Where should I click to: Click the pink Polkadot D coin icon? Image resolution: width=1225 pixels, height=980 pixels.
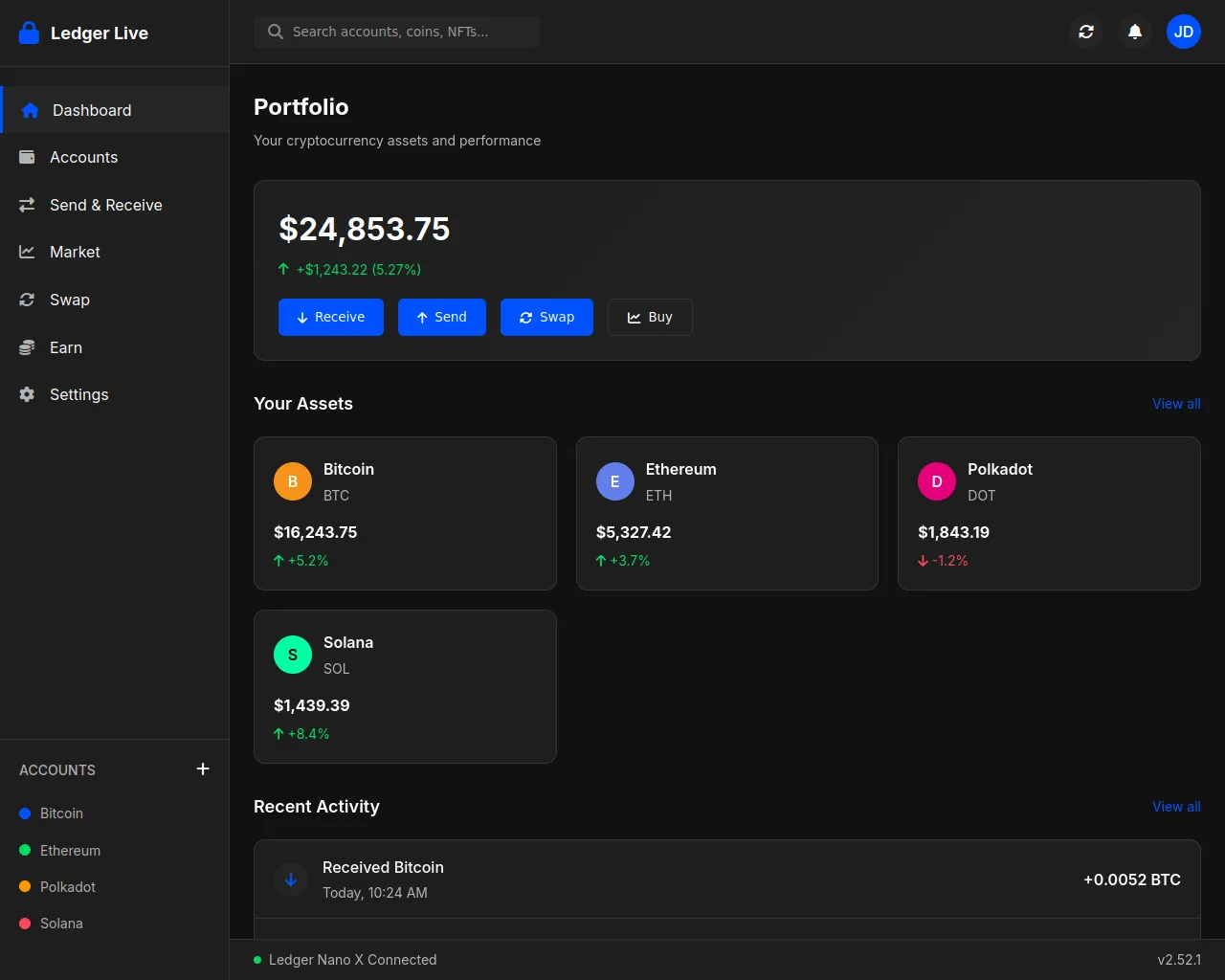point(937,481)
